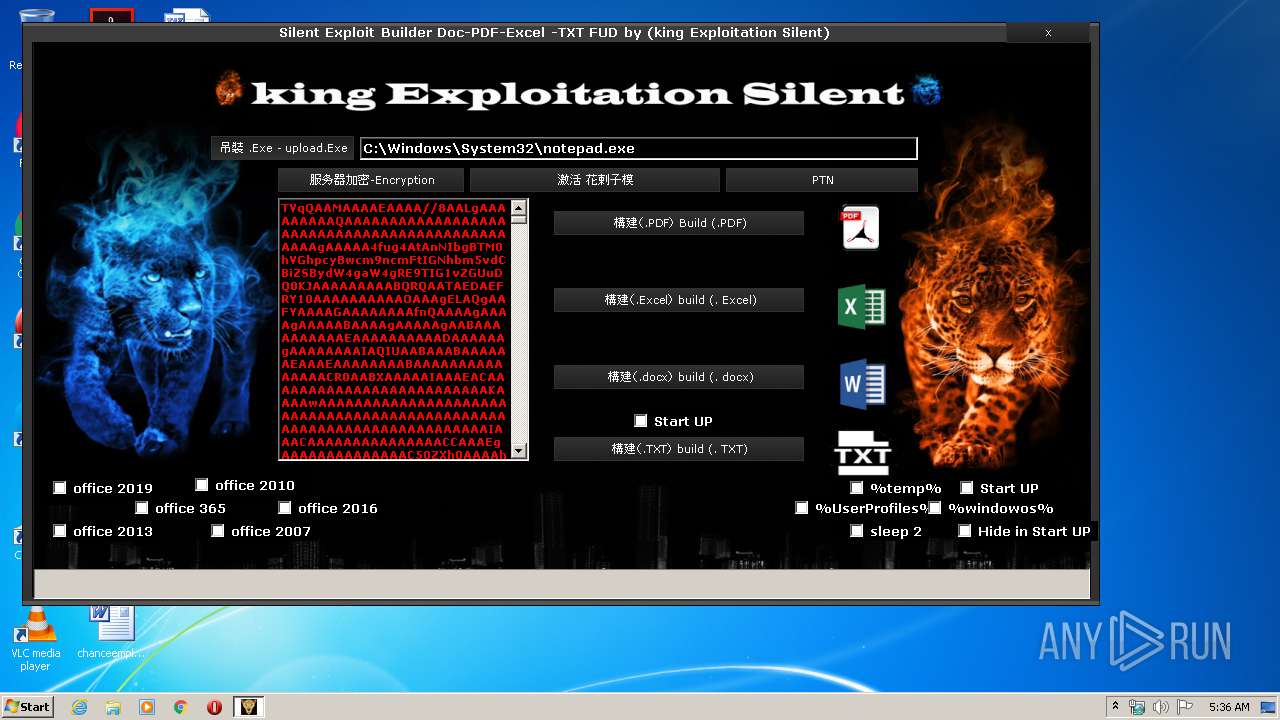
Task: Tick the office 2019 checkbox
Action: click(60, 488)
